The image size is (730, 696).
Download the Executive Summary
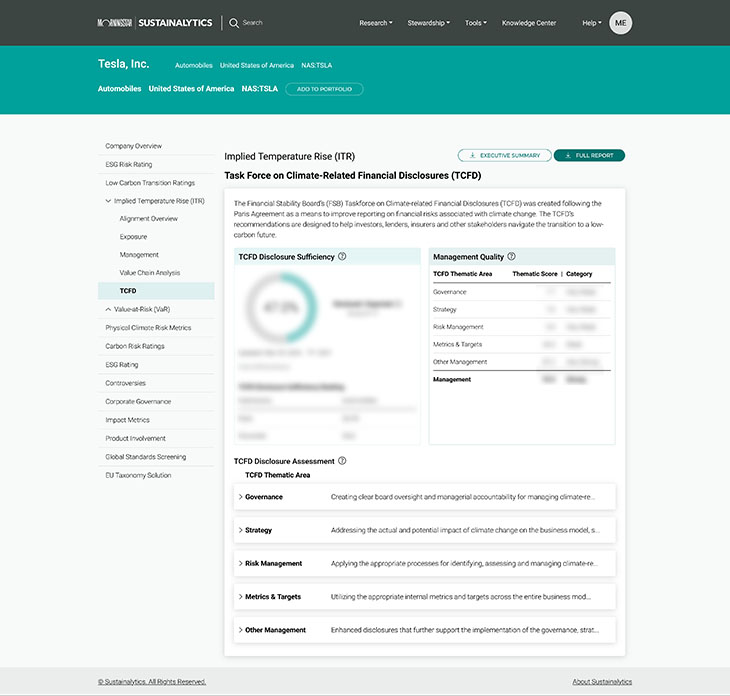click(504, 156)
